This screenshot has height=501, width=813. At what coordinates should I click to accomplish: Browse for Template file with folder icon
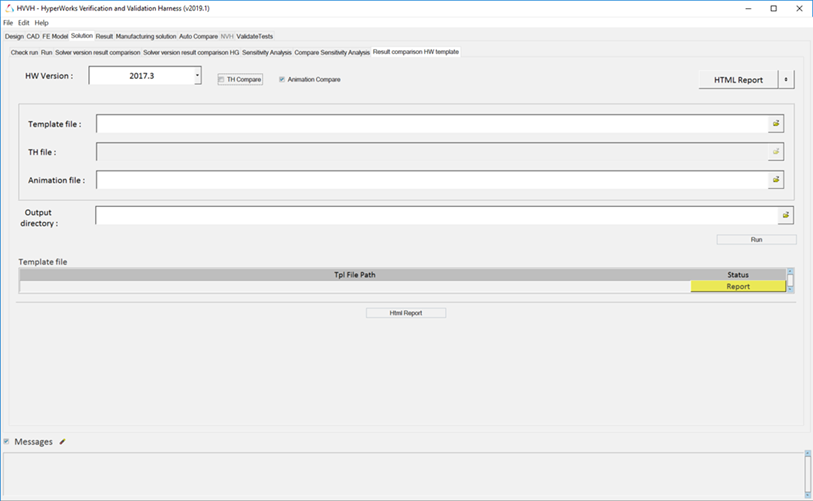(x=776, y=124)
